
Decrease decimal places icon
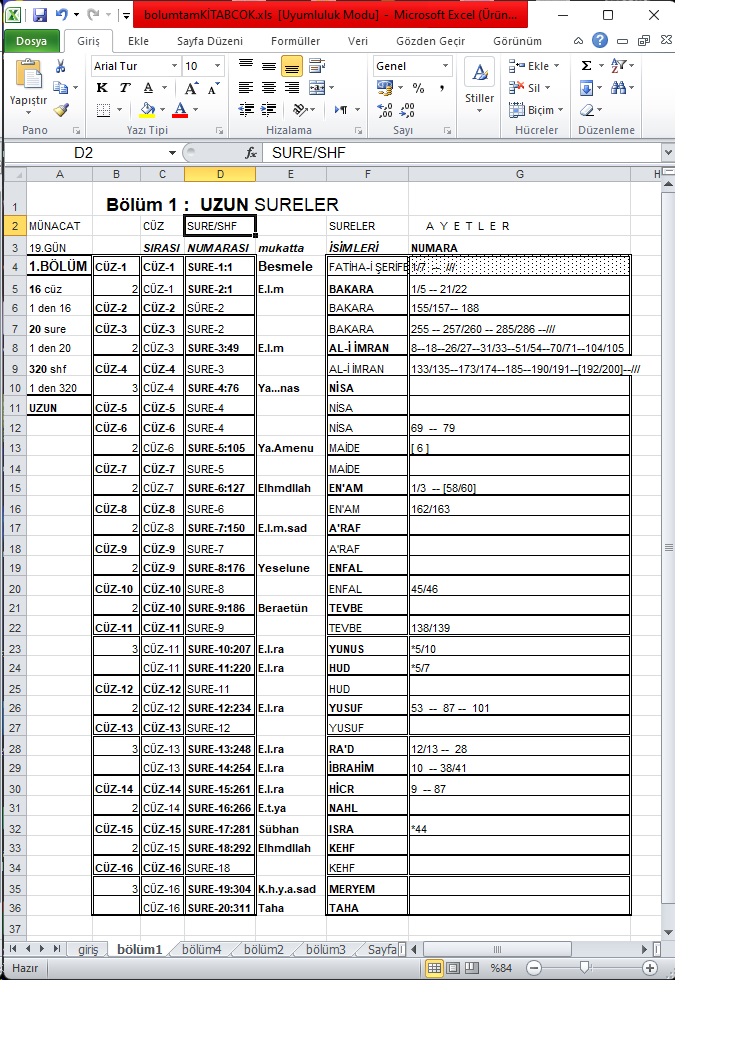[x=407, y=110]
